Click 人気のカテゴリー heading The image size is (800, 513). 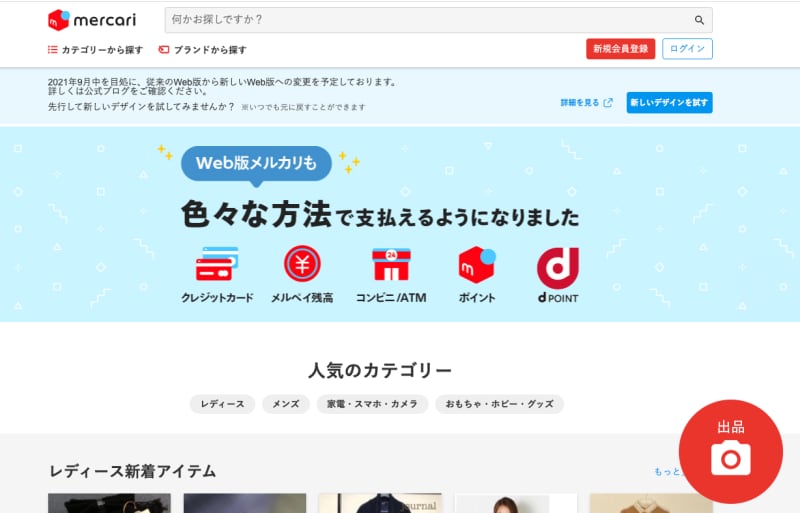380,370
